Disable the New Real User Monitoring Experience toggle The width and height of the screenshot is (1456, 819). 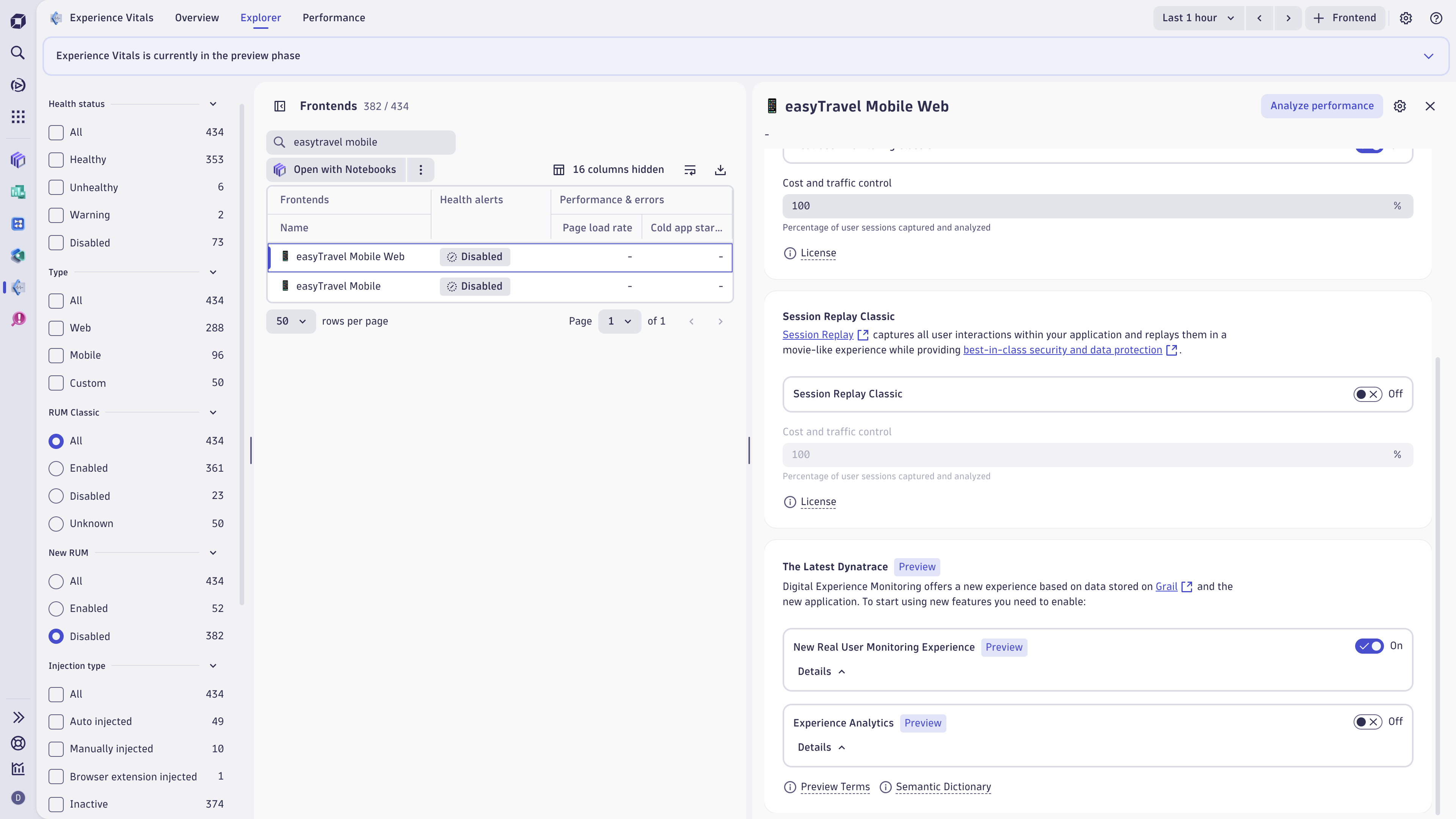point(1369,646)
